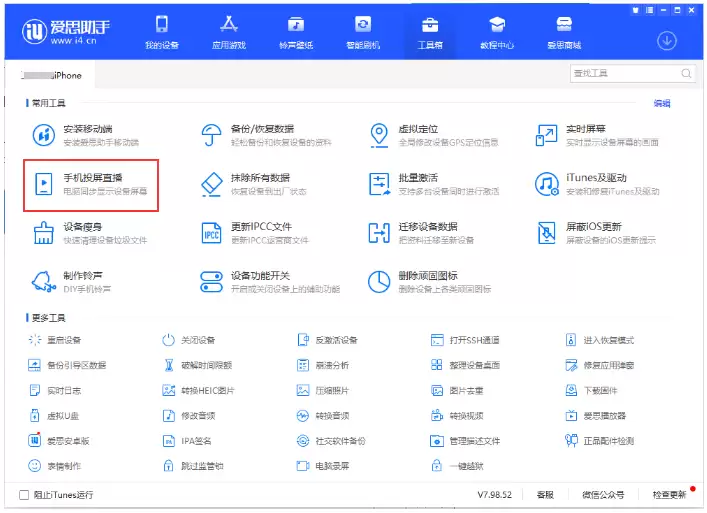Click 编辑 link for common tools
The image size is (707, 513).
(x=661, y=103)
